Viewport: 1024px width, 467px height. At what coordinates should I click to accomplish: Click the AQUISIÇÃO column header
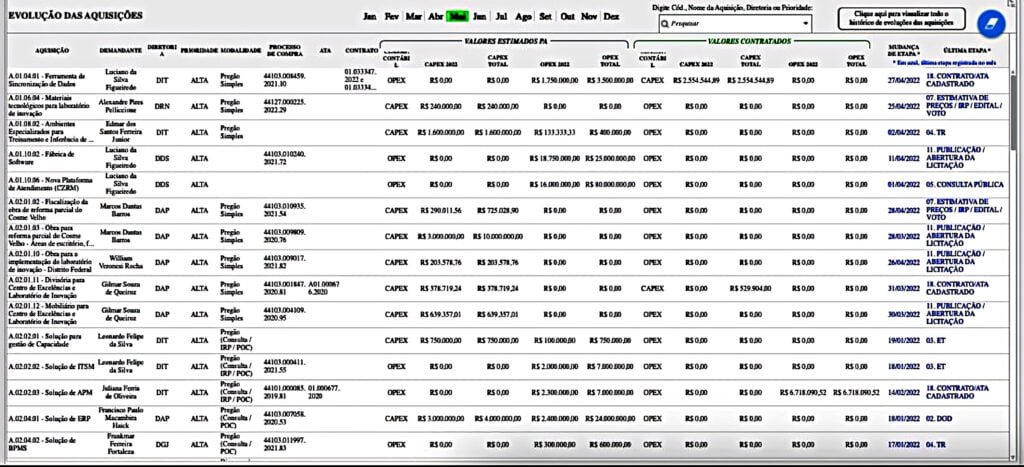(51, 49)
